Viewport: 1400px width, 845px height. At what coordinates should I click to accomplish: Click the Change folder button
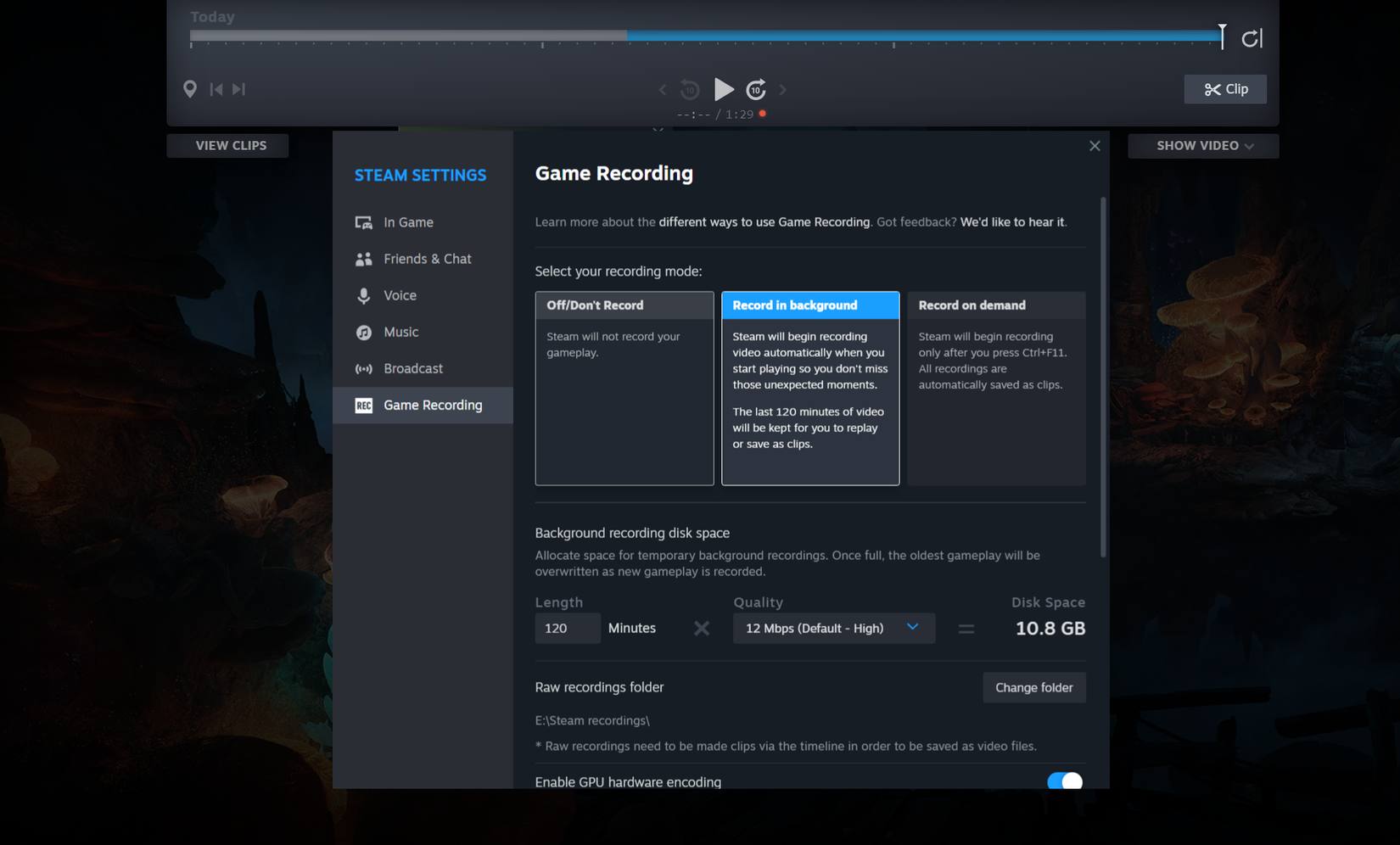click(x=1033, y=687)
